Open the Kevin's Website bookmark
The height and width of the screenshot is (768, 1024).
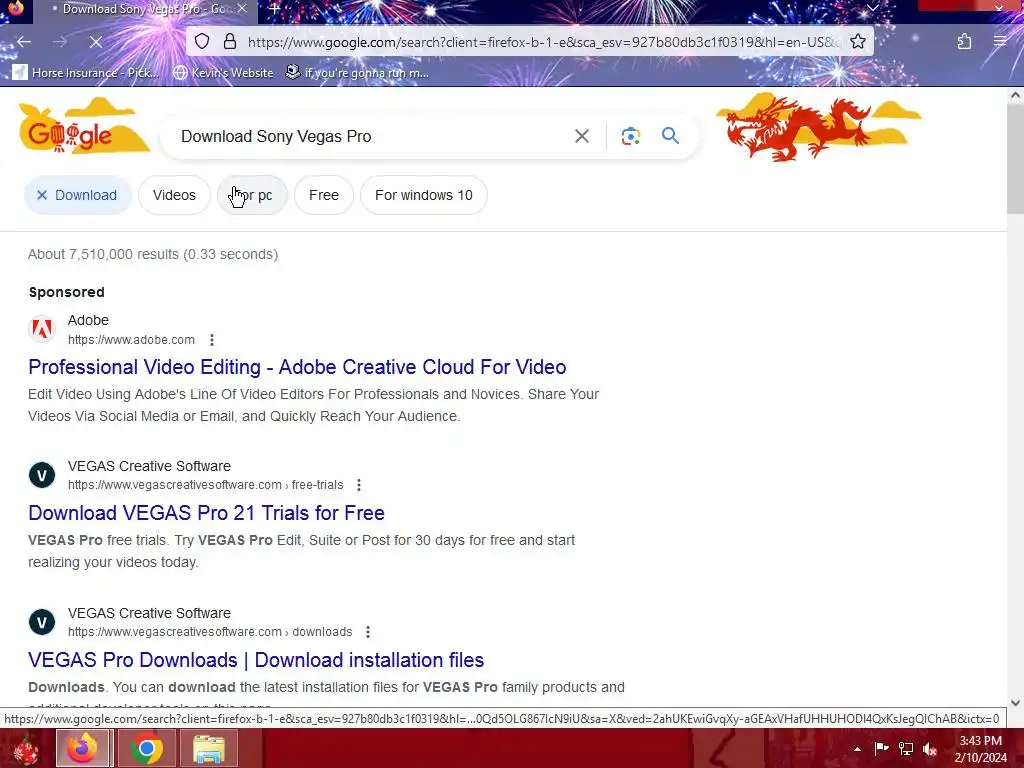(224, 72)
